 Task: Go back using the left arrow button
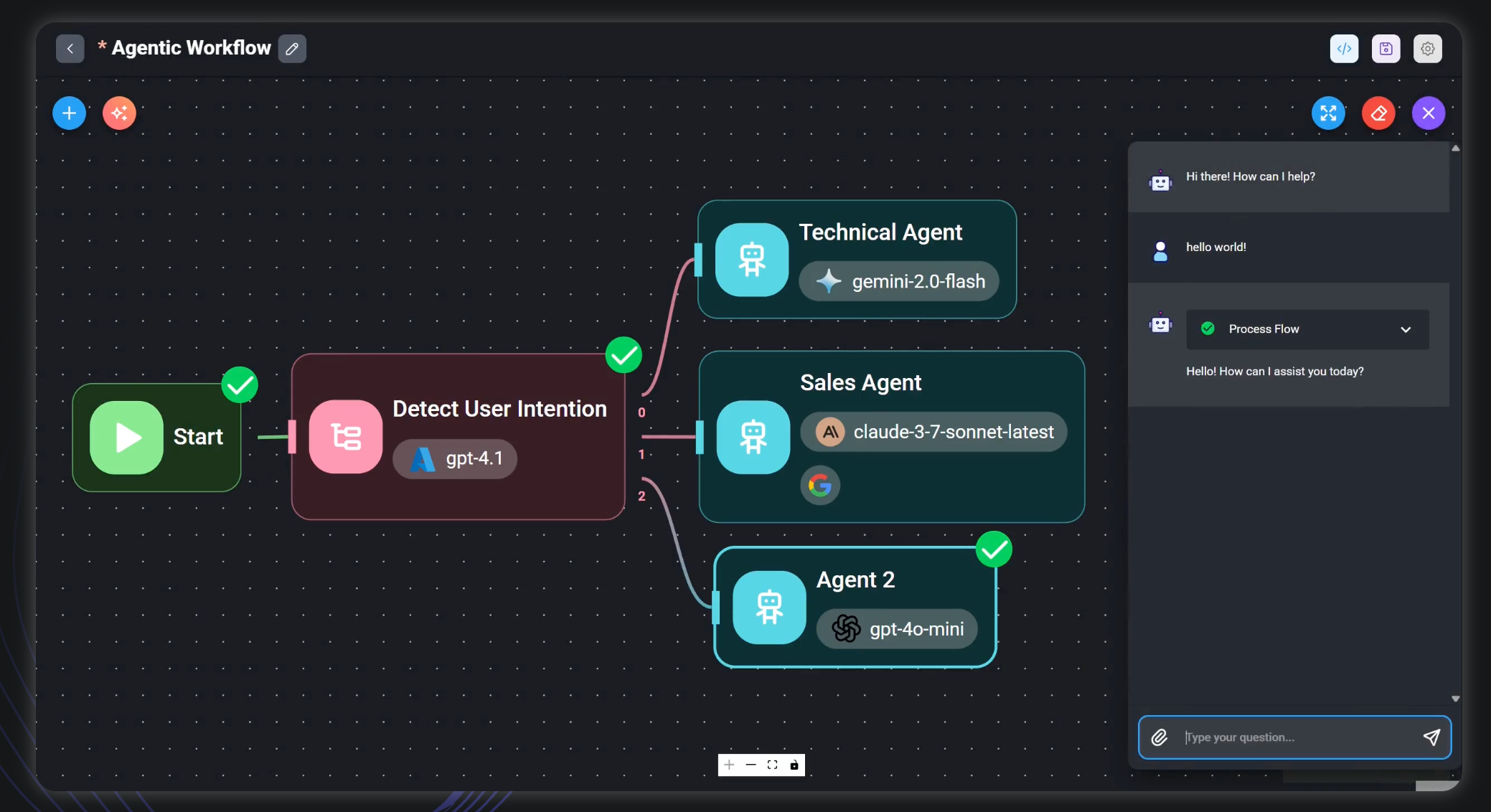tap(70, 49)
